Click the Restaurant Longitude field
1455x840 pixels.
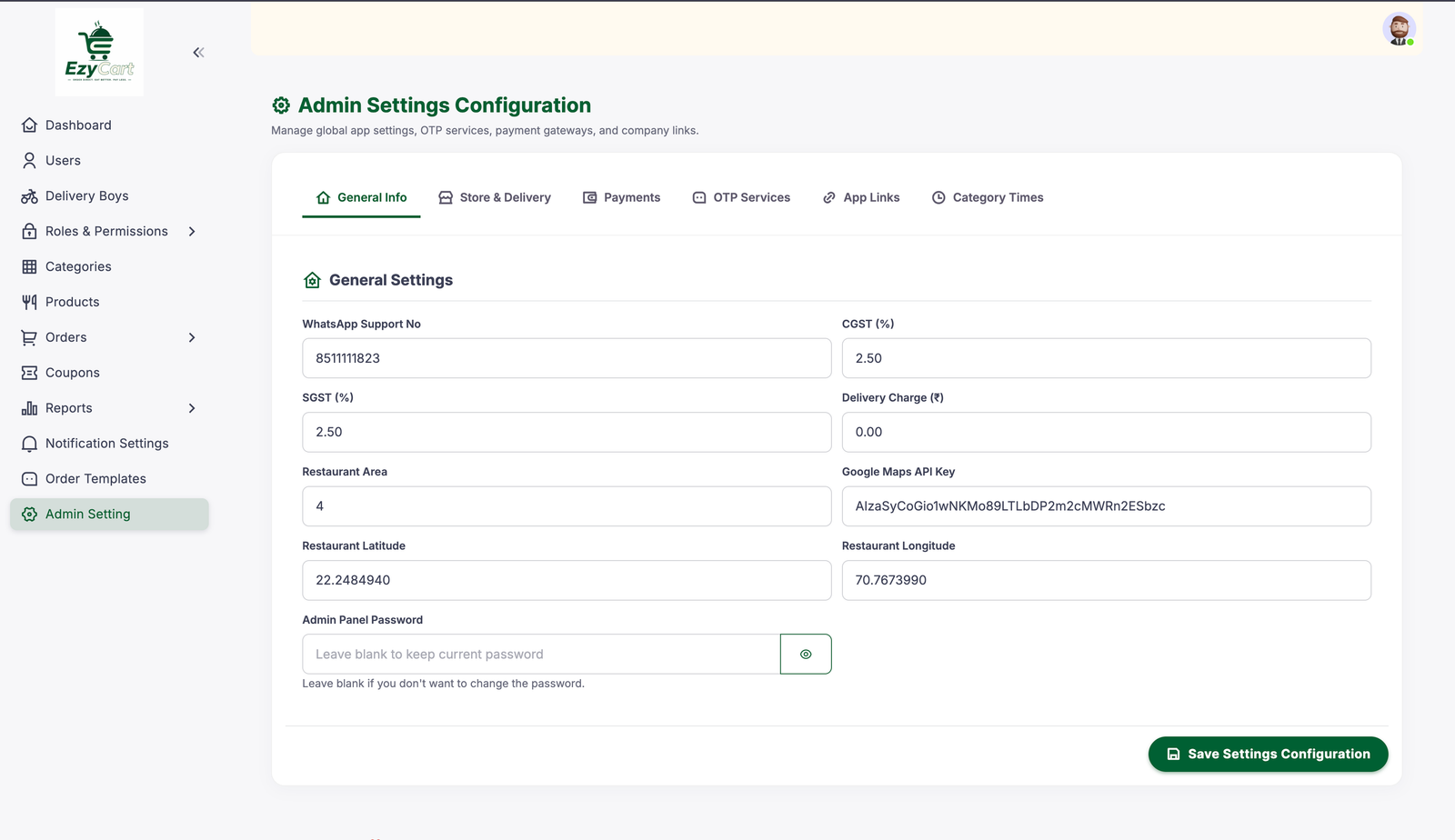[x=1106, y=580]
